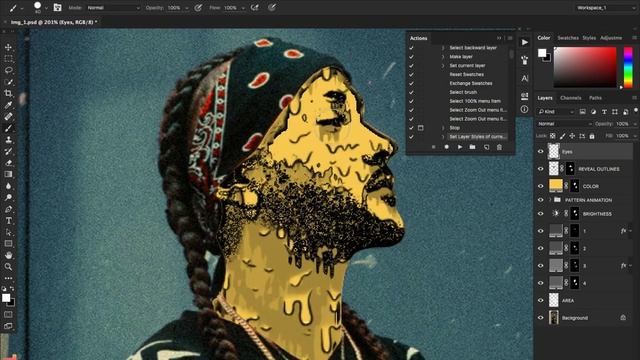Hide the REVEAL OUTLINES layer
This screenshot has height=360, width=640.
[541, 169]
